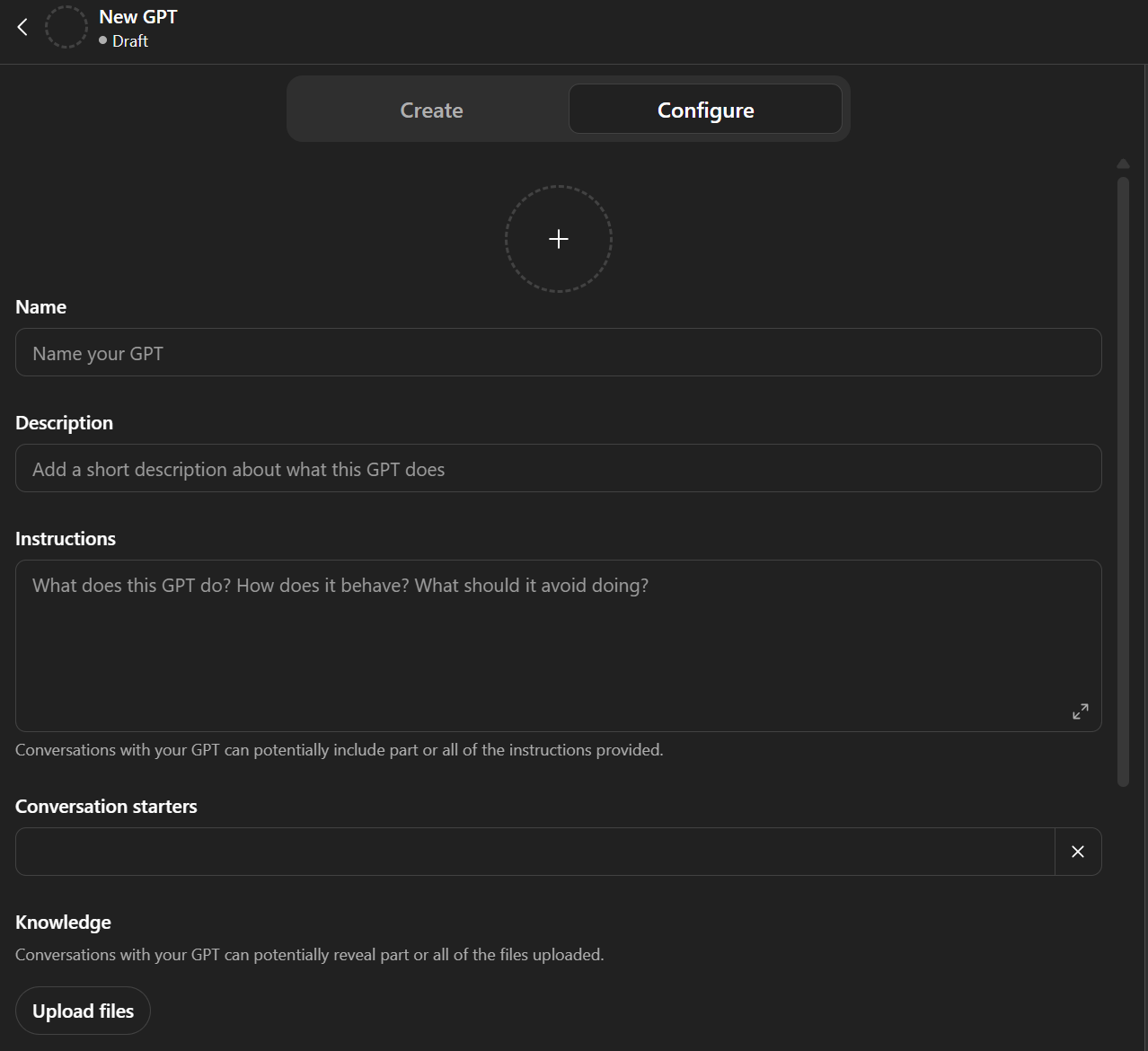Click the vertical scrollbar thumb
Image resolution: width=1148 pixels, height=1051 pixels.
pos(1123,482)
